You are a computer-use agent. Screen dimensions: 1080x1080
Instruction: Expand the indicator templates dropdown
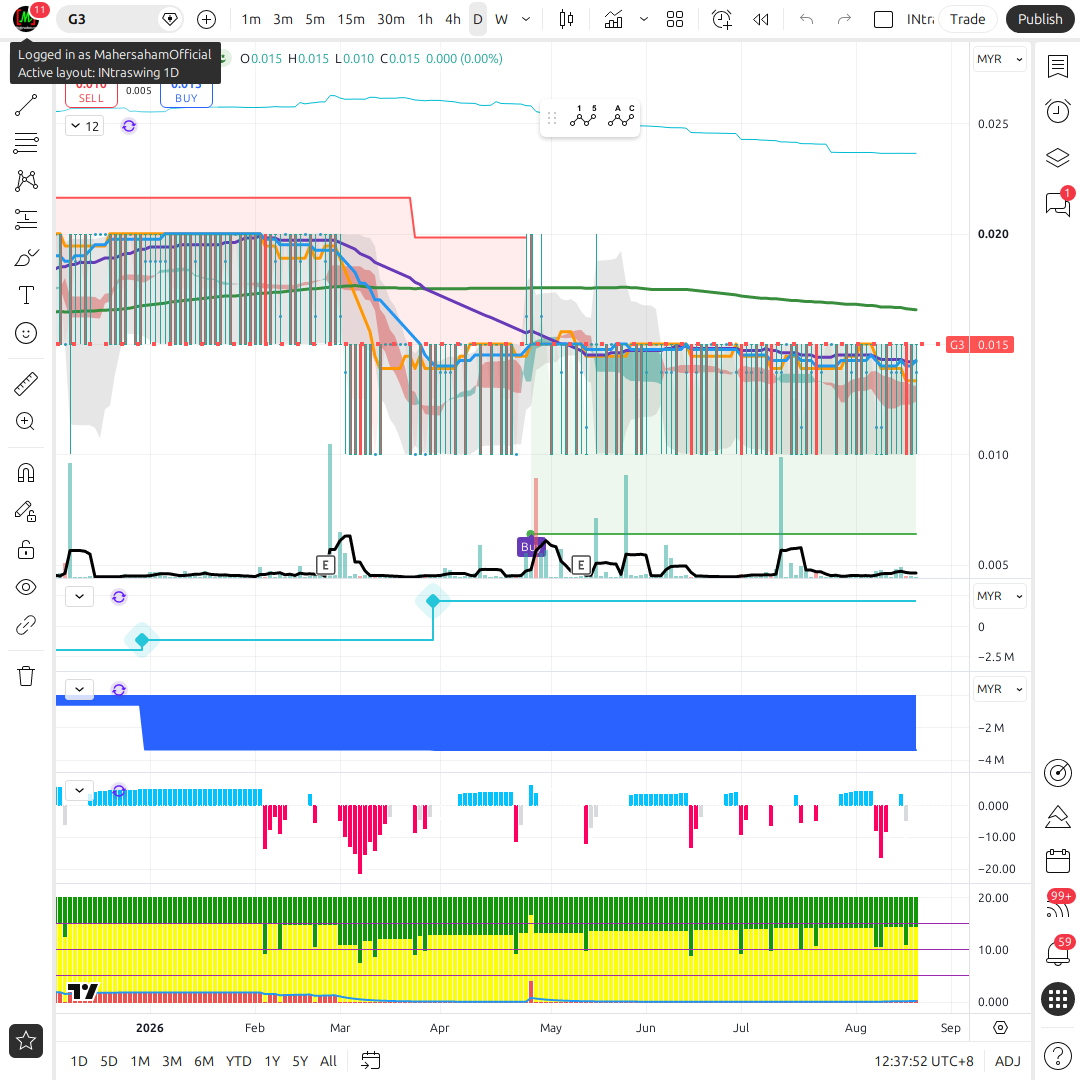644,19
